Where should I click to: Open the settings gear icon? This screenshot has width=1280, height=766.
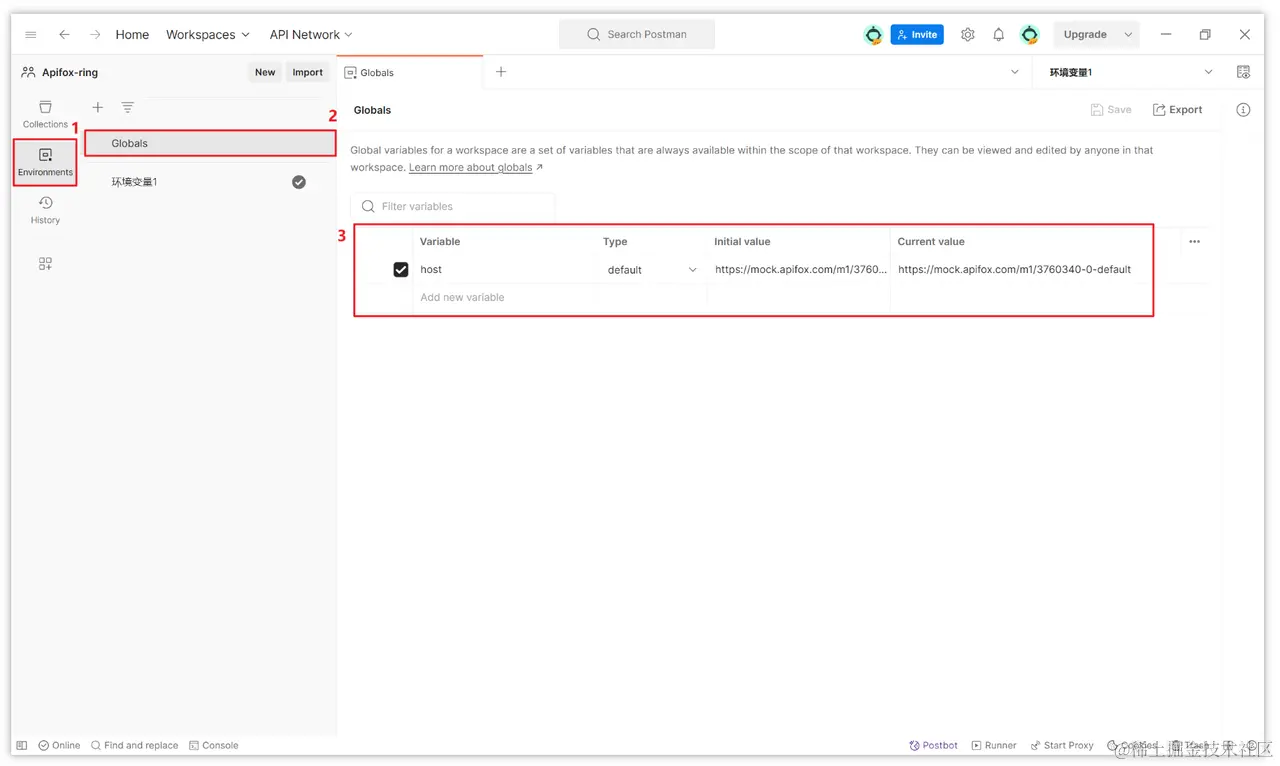(x=967, y=35)
